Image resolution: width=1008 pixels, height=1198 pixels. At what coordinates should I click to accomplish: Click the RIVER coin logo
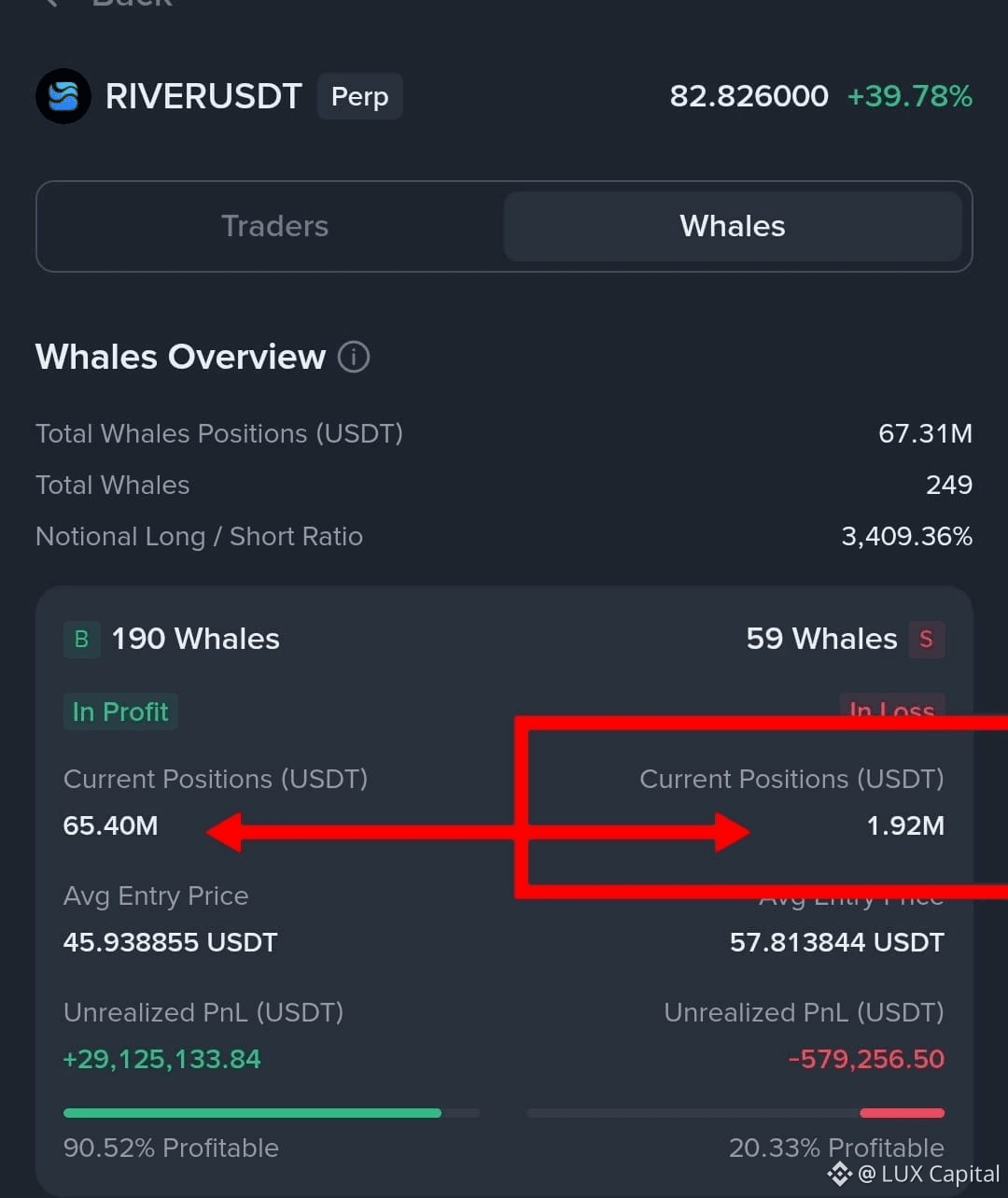[x=63, y=95]
